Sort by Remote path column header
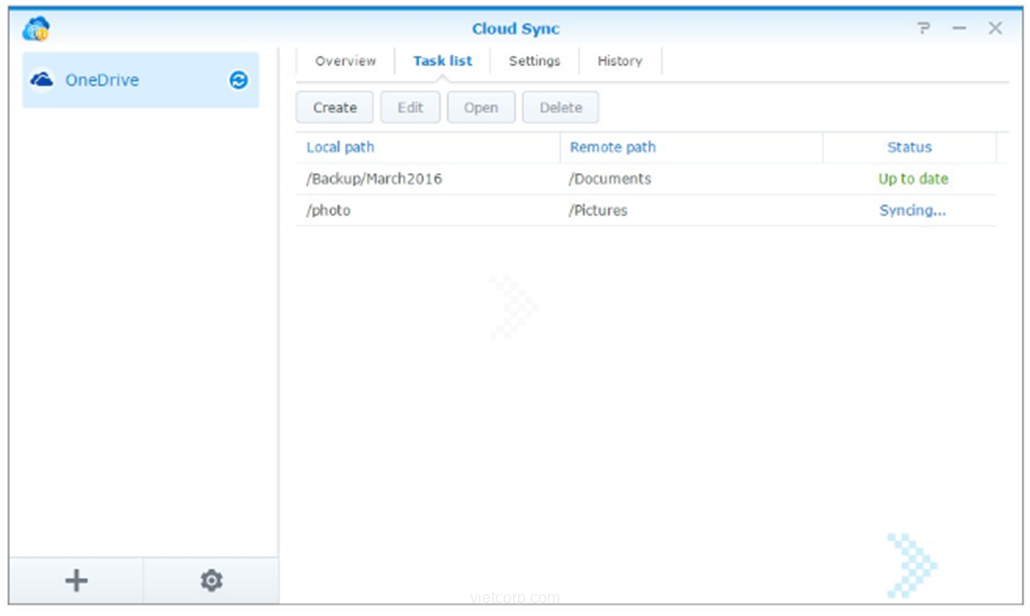 point(612,147)
